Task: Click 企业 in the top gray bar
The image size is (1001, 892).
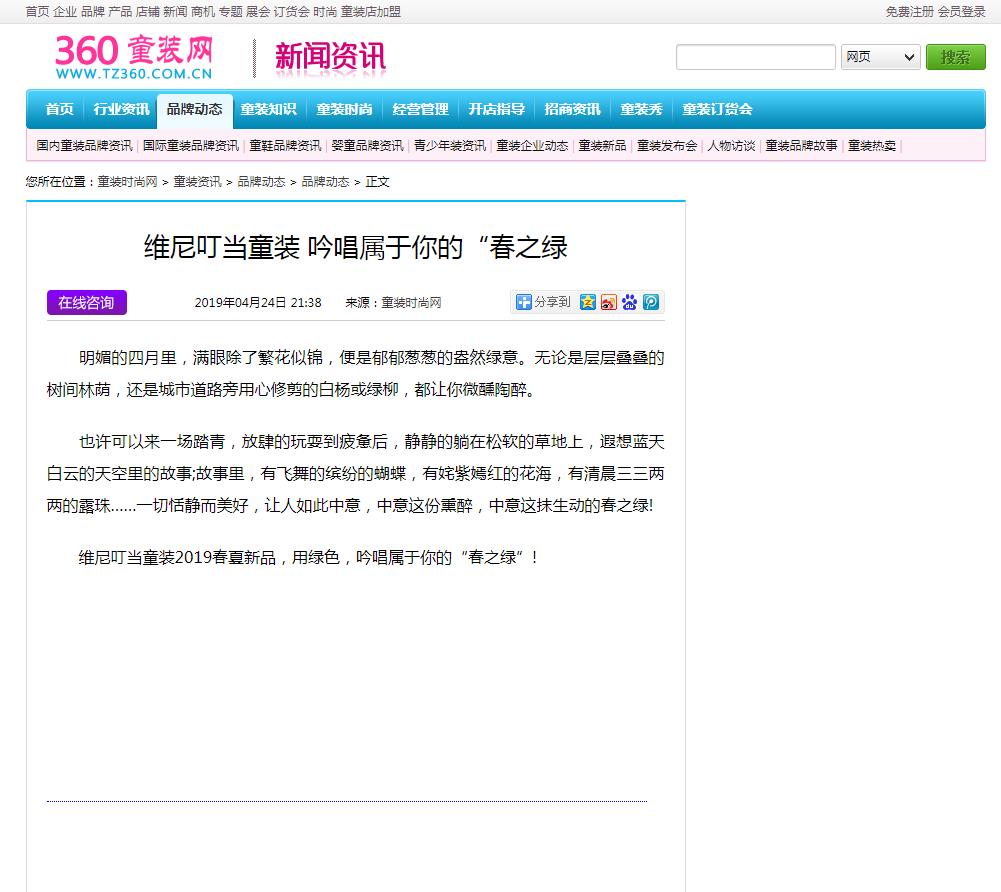Action: pyautogui.click(x=64, y=11)
